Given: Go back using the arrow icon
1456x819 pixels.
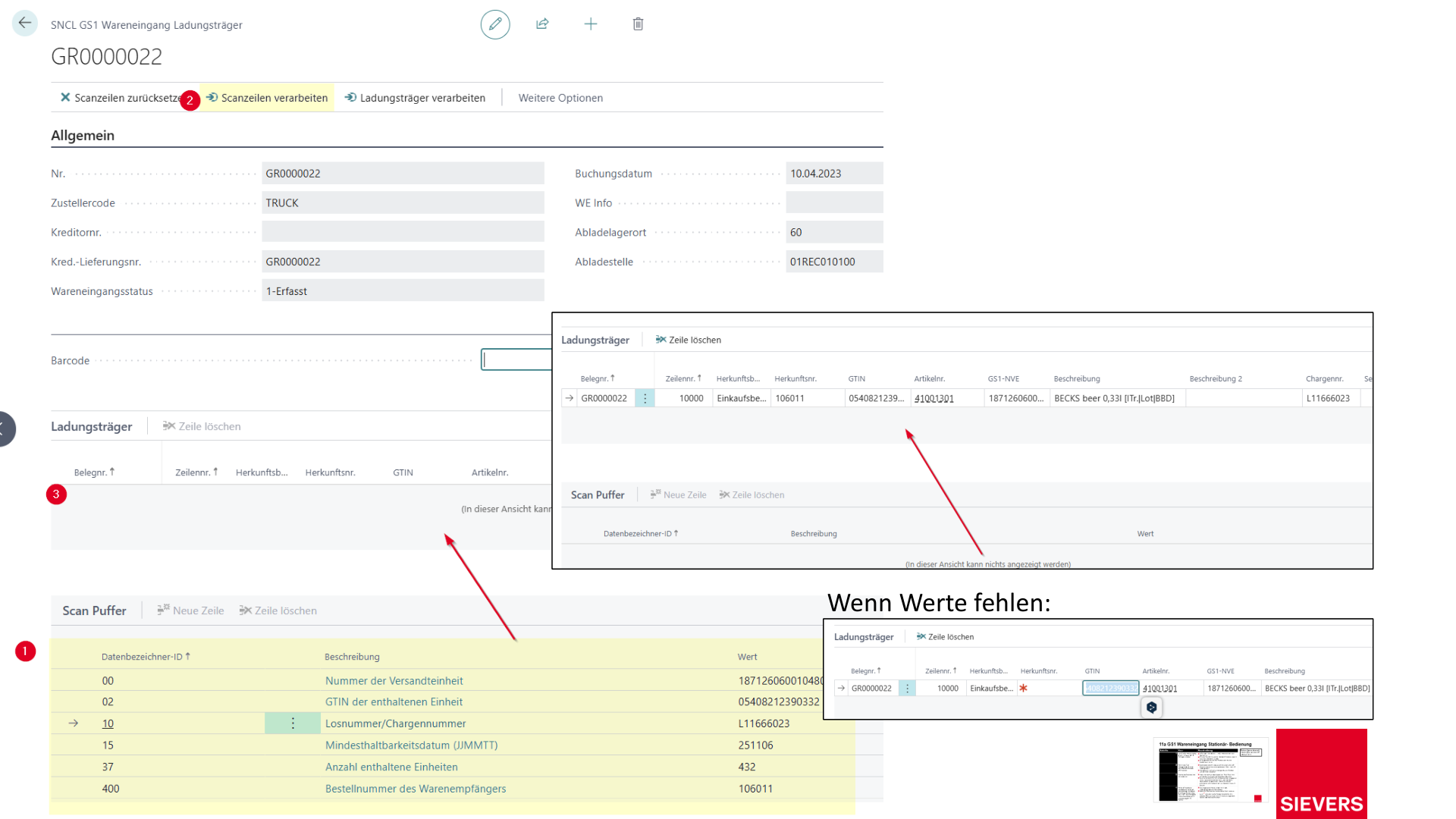Looking at the screenshot, I should click(x=25, y=23).
